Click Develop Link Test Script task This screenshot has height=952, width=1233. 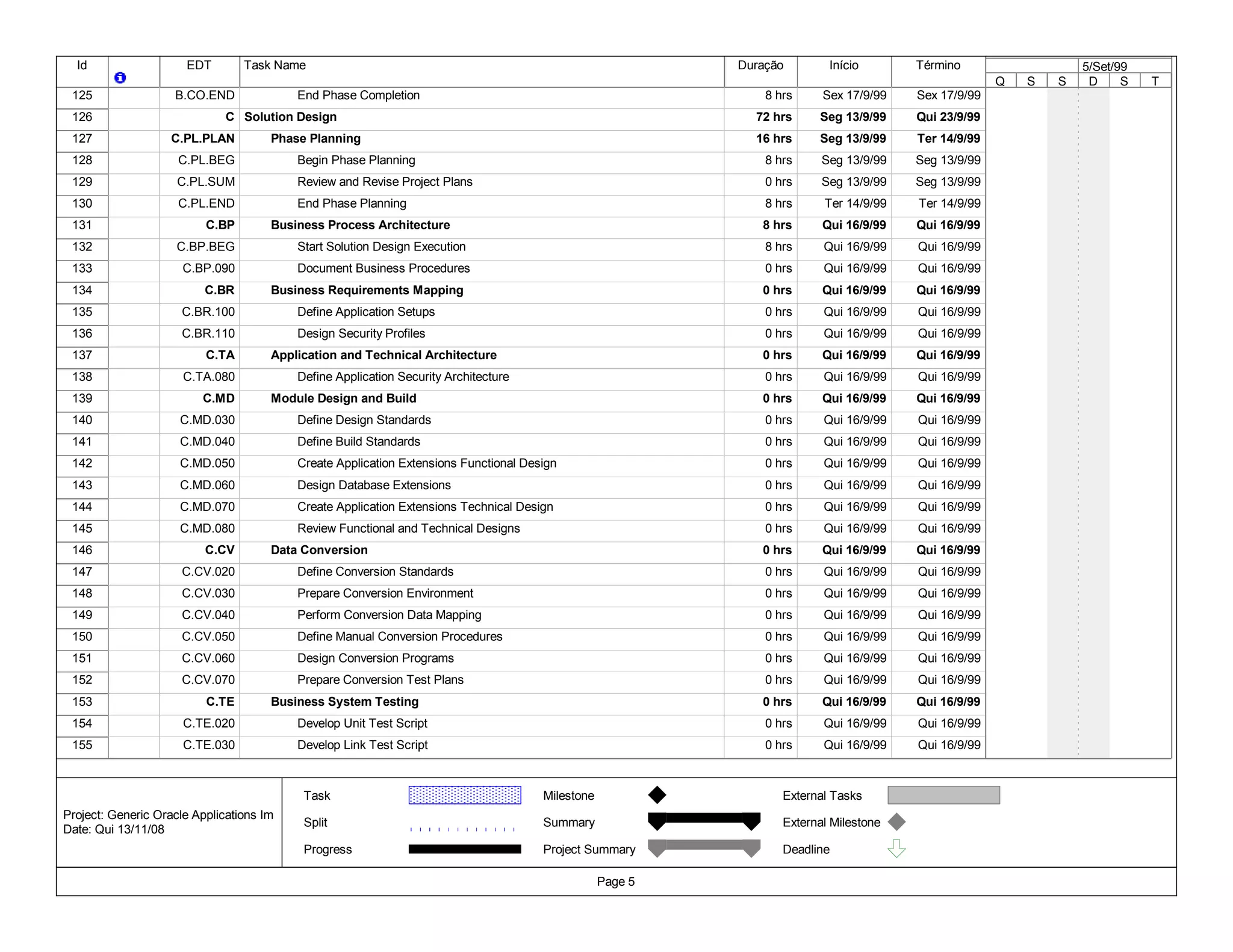point(362,745)
